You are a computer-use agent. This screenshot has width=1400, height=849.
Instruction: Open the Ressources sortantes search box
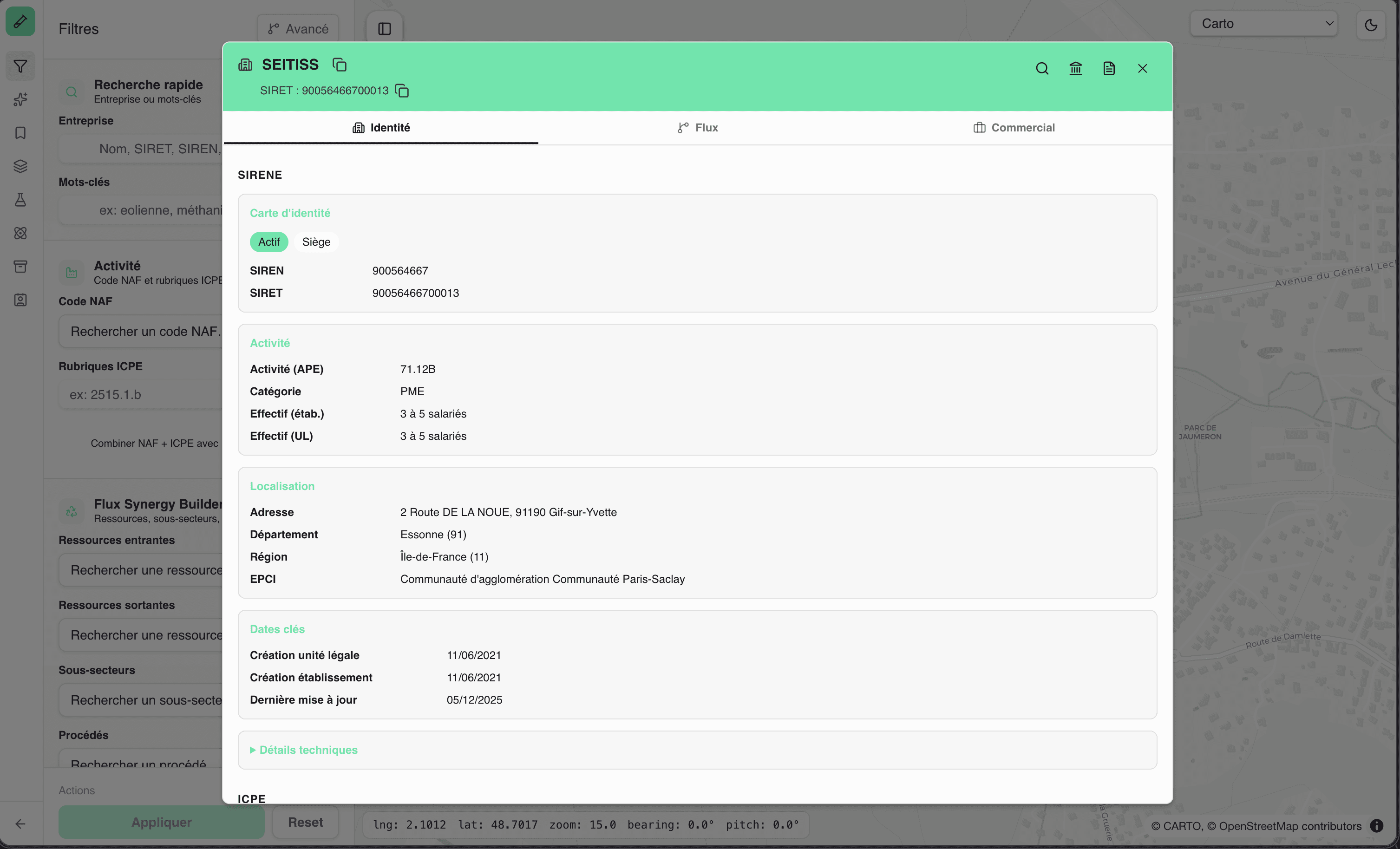141,635
